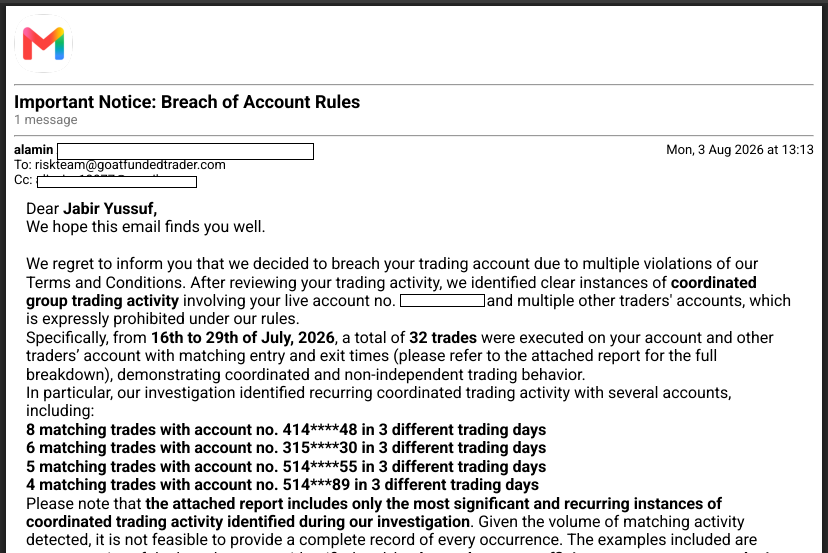Click the Gmail logo icon
828x553 pixels.
tap(43, 44)
